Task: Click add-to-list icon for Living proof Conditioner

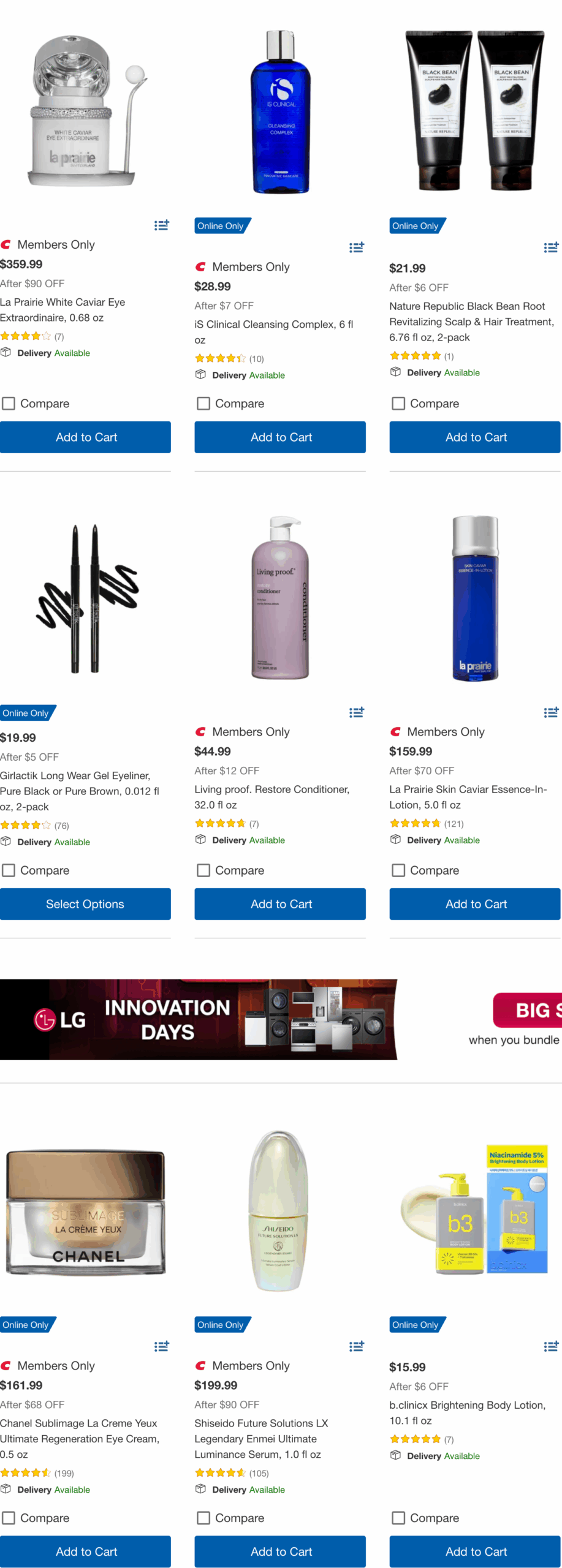Action: [x=356, y=712]
